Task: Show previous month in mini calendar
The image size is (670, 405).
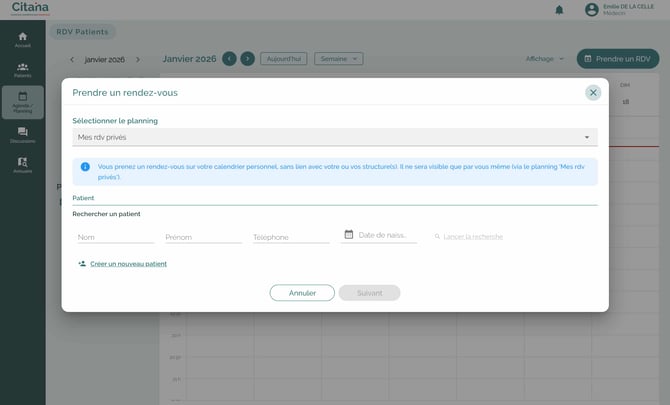Action: pos(72,59)
